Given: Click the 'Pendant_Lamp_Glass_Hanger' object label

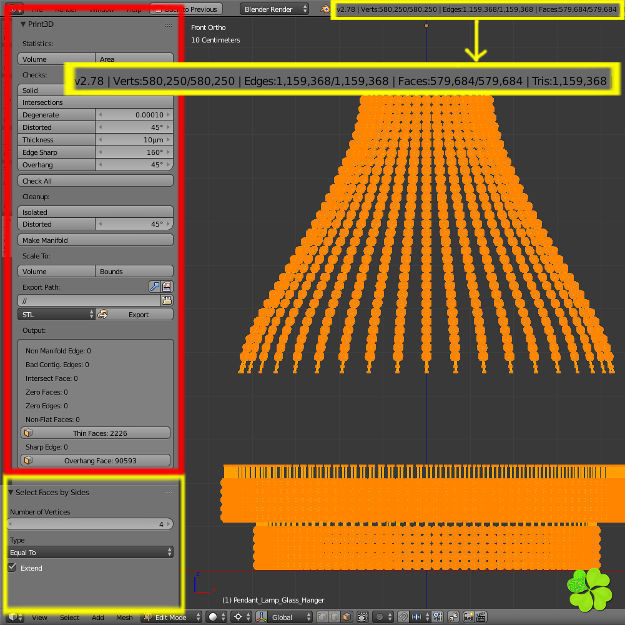Looking at the screenshot, I should tap(278, 600).
